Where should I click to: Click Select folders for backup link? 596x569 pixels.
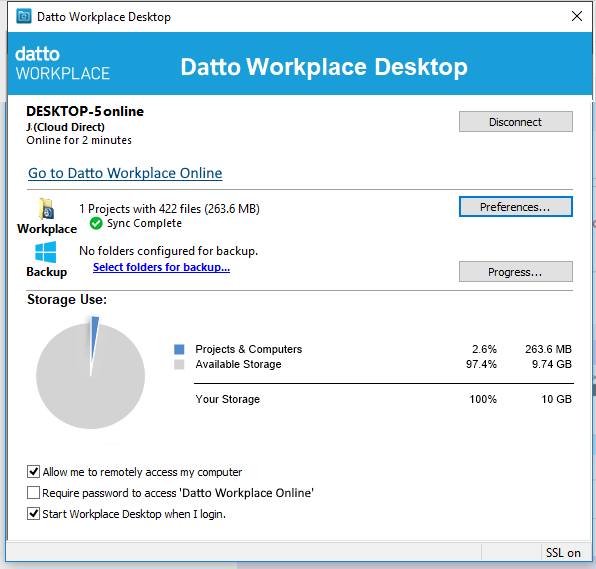click(162, 268)
